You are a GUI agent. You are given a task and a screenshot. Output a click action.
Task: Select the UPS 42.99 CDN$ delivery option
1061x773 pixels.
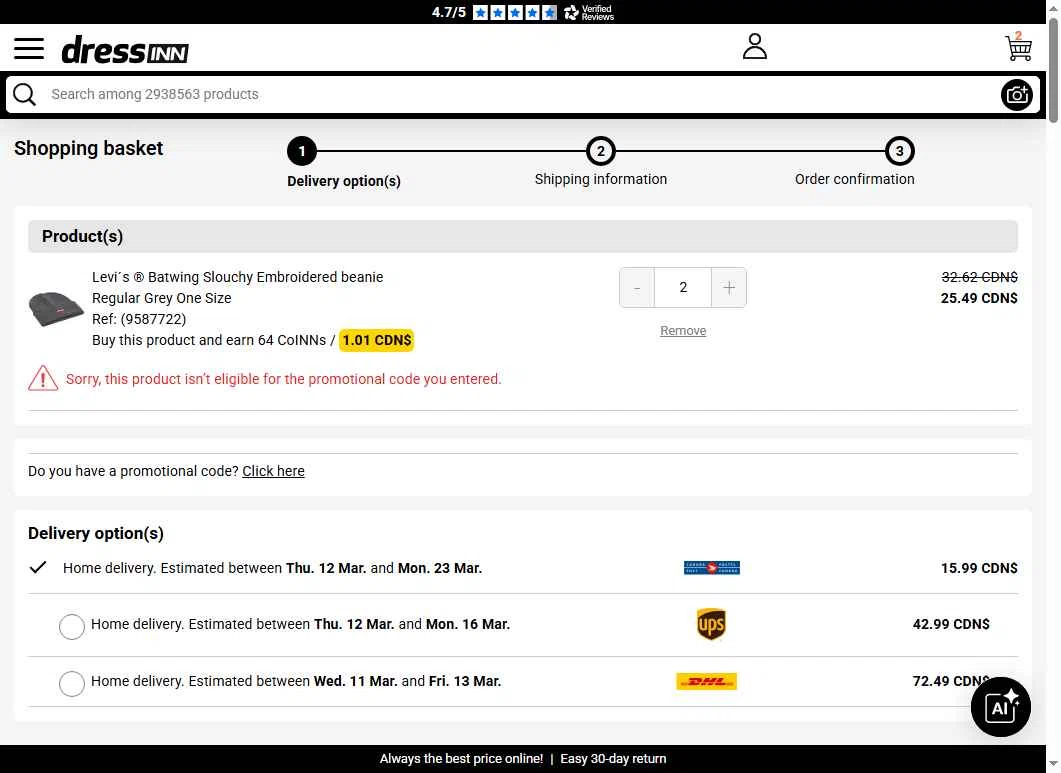pyautogui.click(x=72, y=627)
